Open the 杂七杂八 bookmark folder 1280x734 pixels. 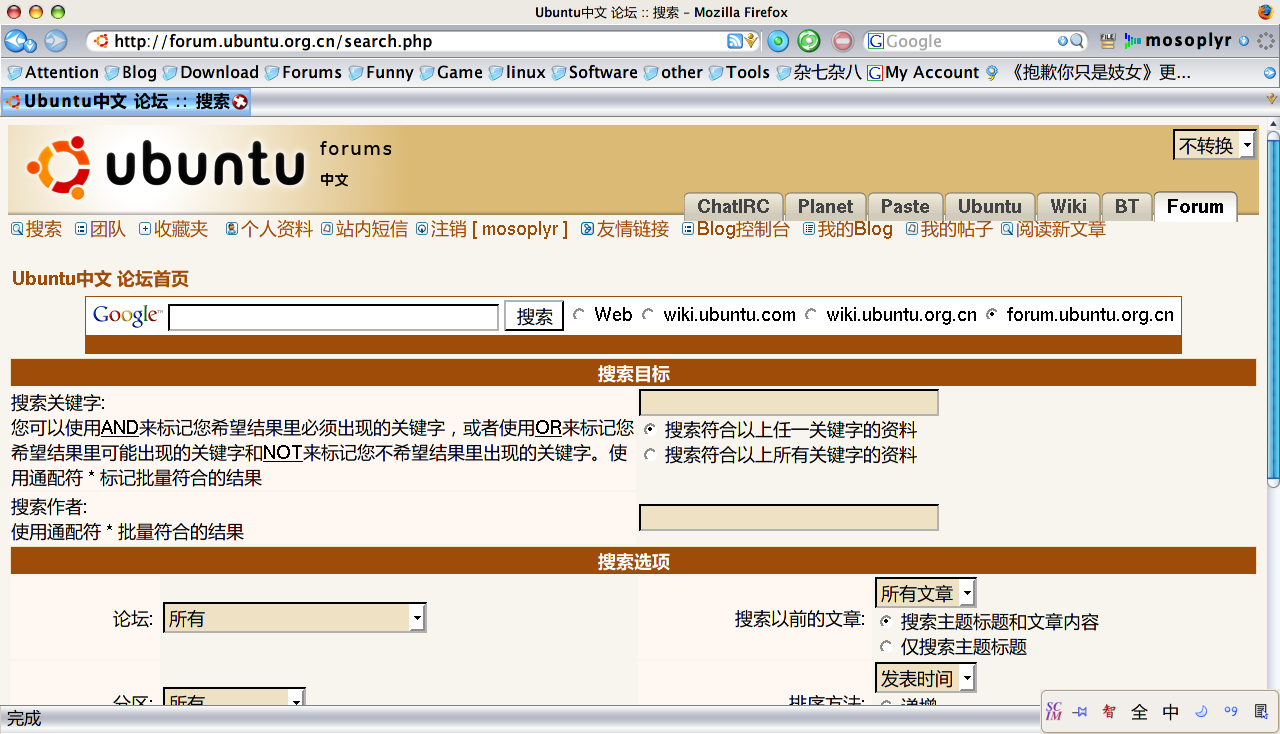pyautogui.click(x=819, y=72)
